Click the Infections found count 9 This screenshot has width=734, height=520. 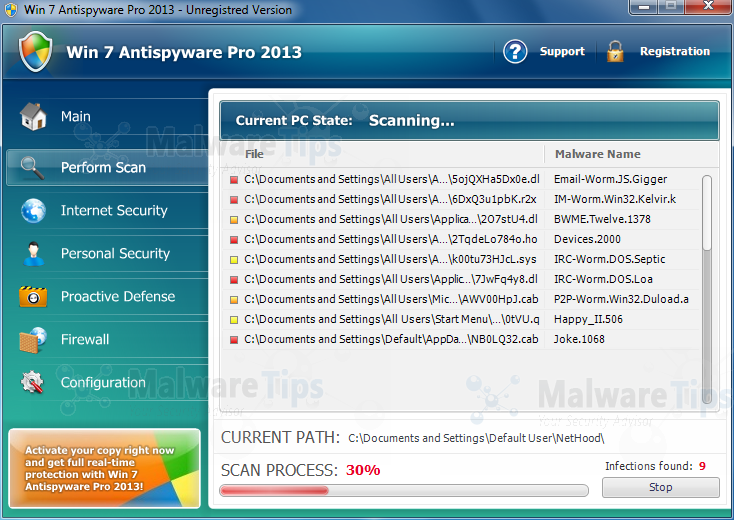[x=702, y=466]
